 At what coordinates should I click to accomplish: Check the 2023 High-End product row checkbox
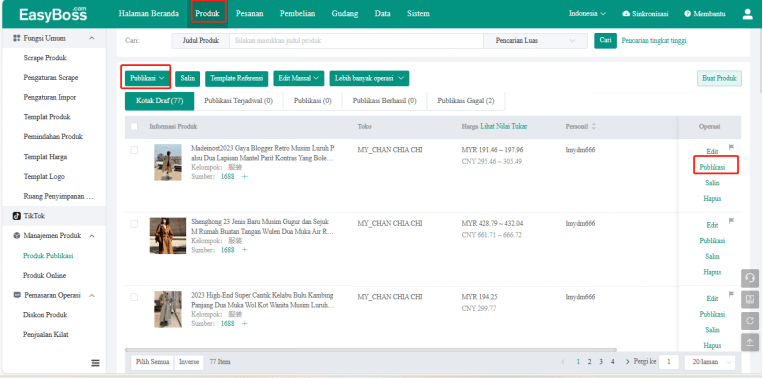pos(134,297)
